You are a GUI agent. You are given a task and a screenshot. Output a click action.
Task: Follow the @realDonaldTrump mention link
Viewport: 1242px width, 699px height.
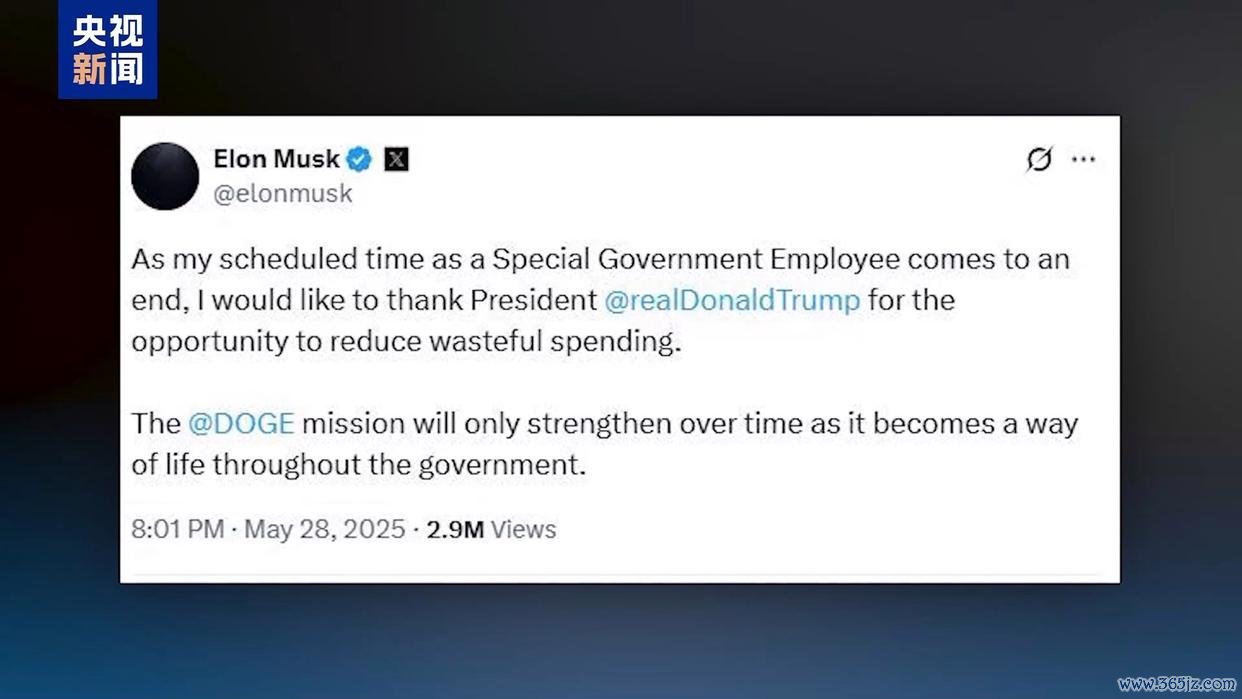pyautogui.click(x=732, y=300)
